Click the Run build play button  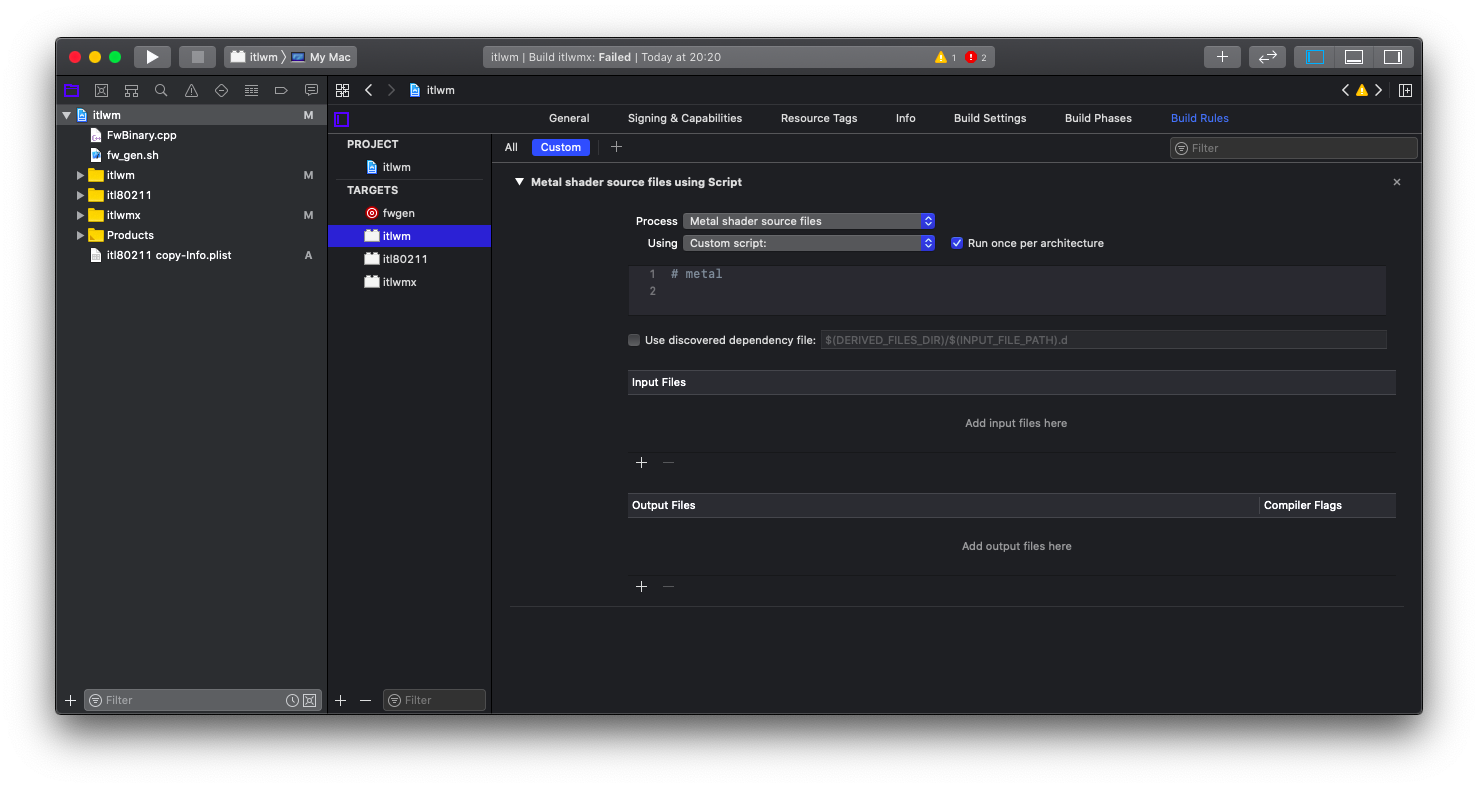pos(152,57)
